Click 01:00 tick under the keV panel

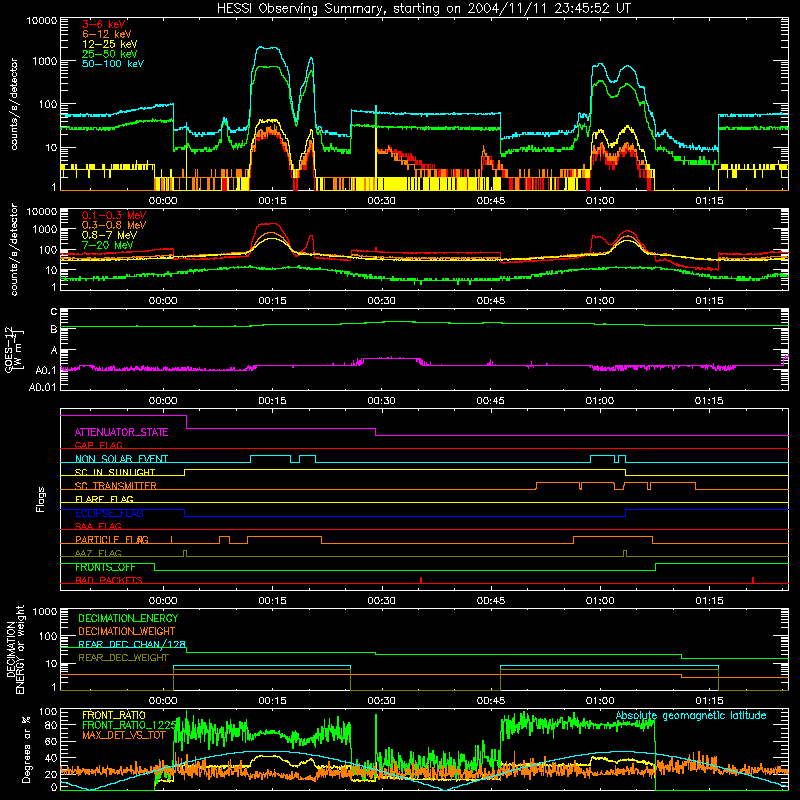(599, 201)
